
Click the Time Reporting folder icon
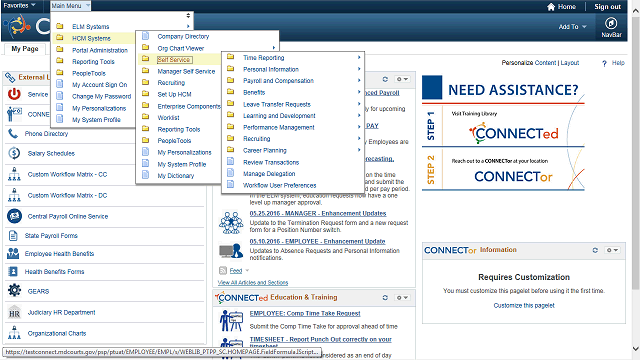click(x=231, y=57)
